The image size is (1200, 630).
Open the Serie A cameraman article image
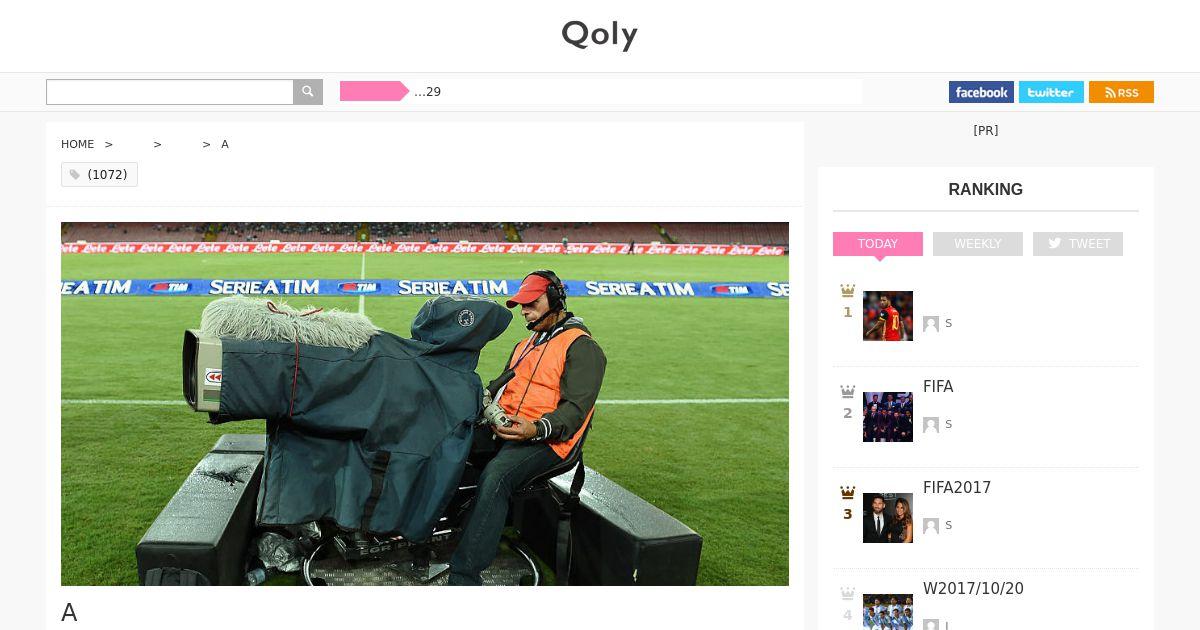[425, 404]
